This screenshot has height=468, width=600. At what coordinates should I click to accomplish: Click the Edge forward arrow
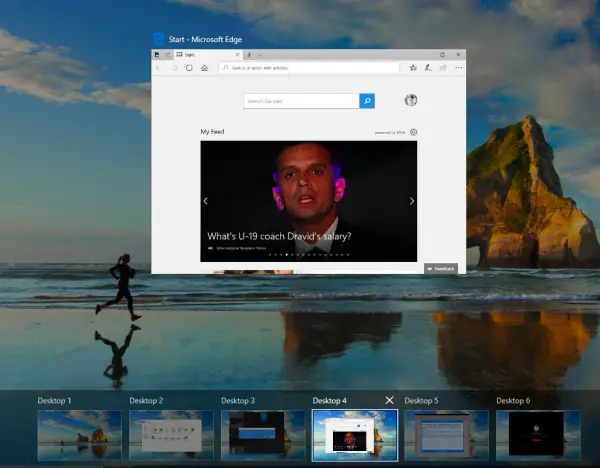[174, 68]
